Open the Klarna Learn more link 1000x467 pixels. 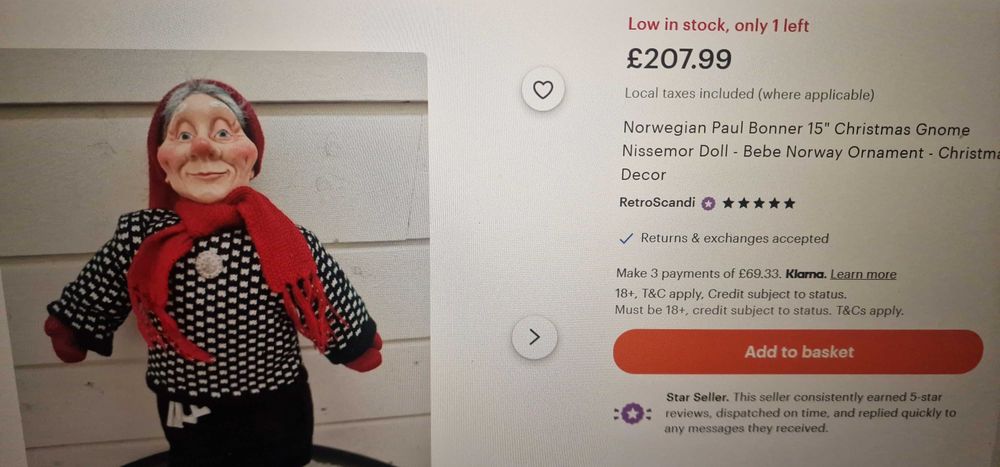click(863, 274)
